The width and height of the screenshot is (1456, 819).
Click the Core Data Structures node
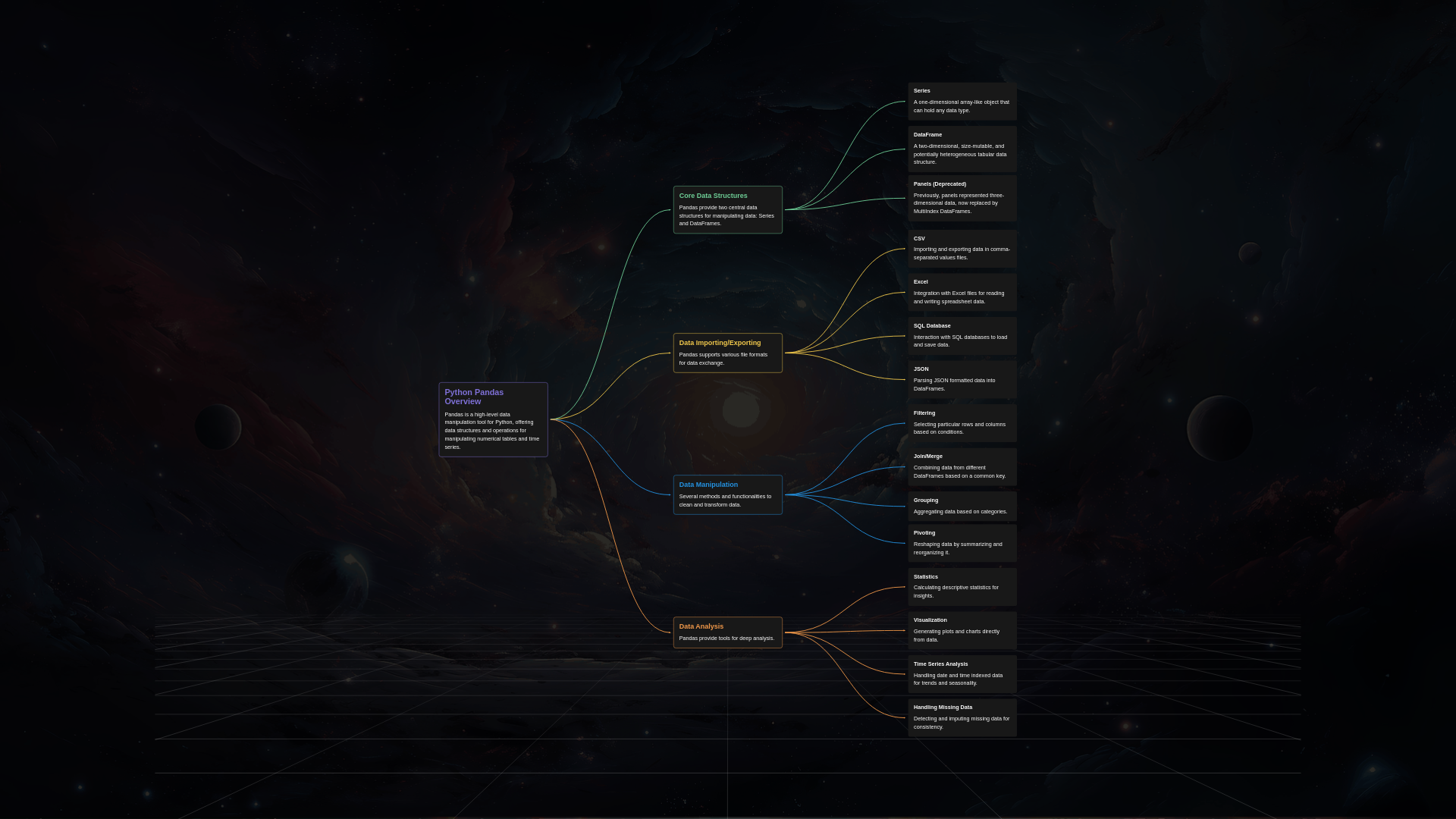click(x=727, y=209)
